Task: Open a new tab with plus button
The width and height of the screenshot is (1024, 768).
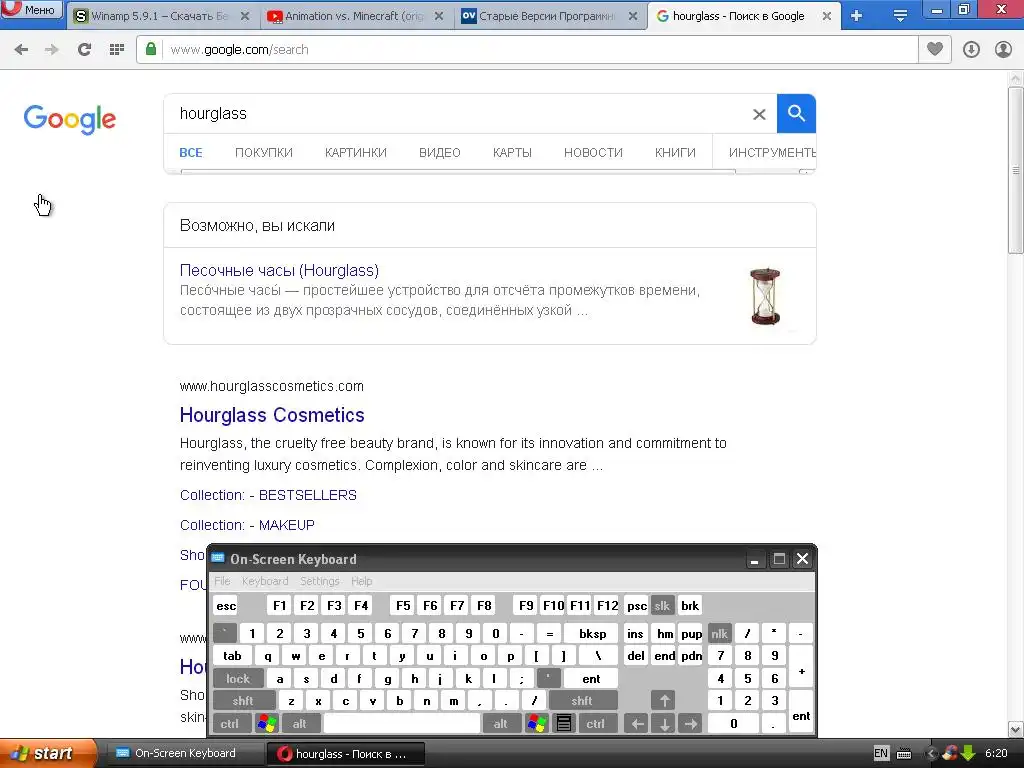Action: click(x=857, y=16)
